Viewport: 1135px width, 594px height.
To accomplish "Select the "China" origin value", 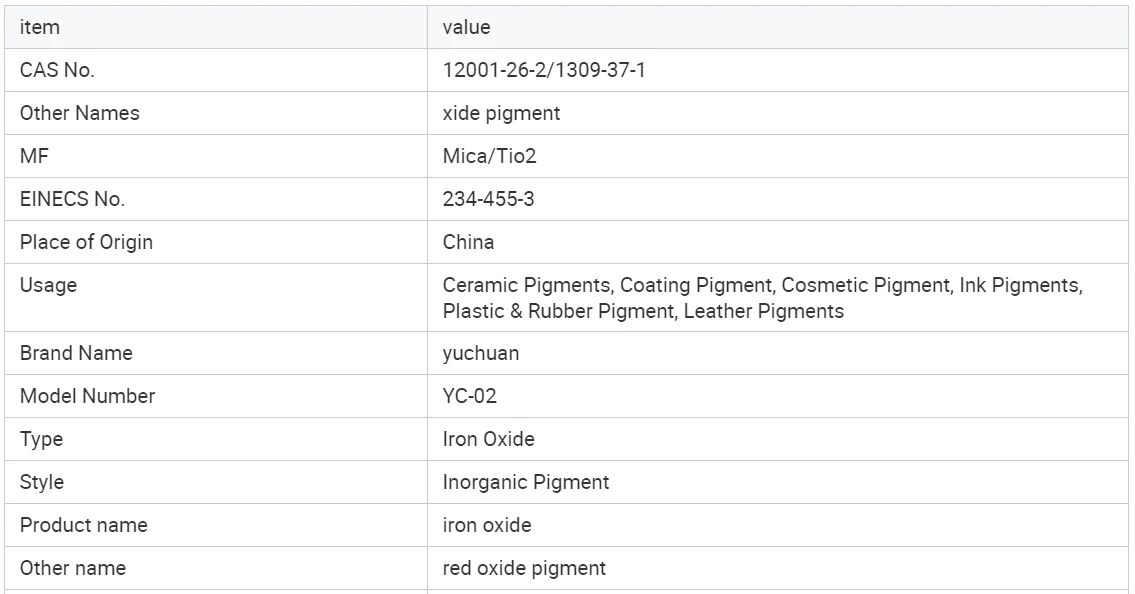I will (x=468, y=242).
